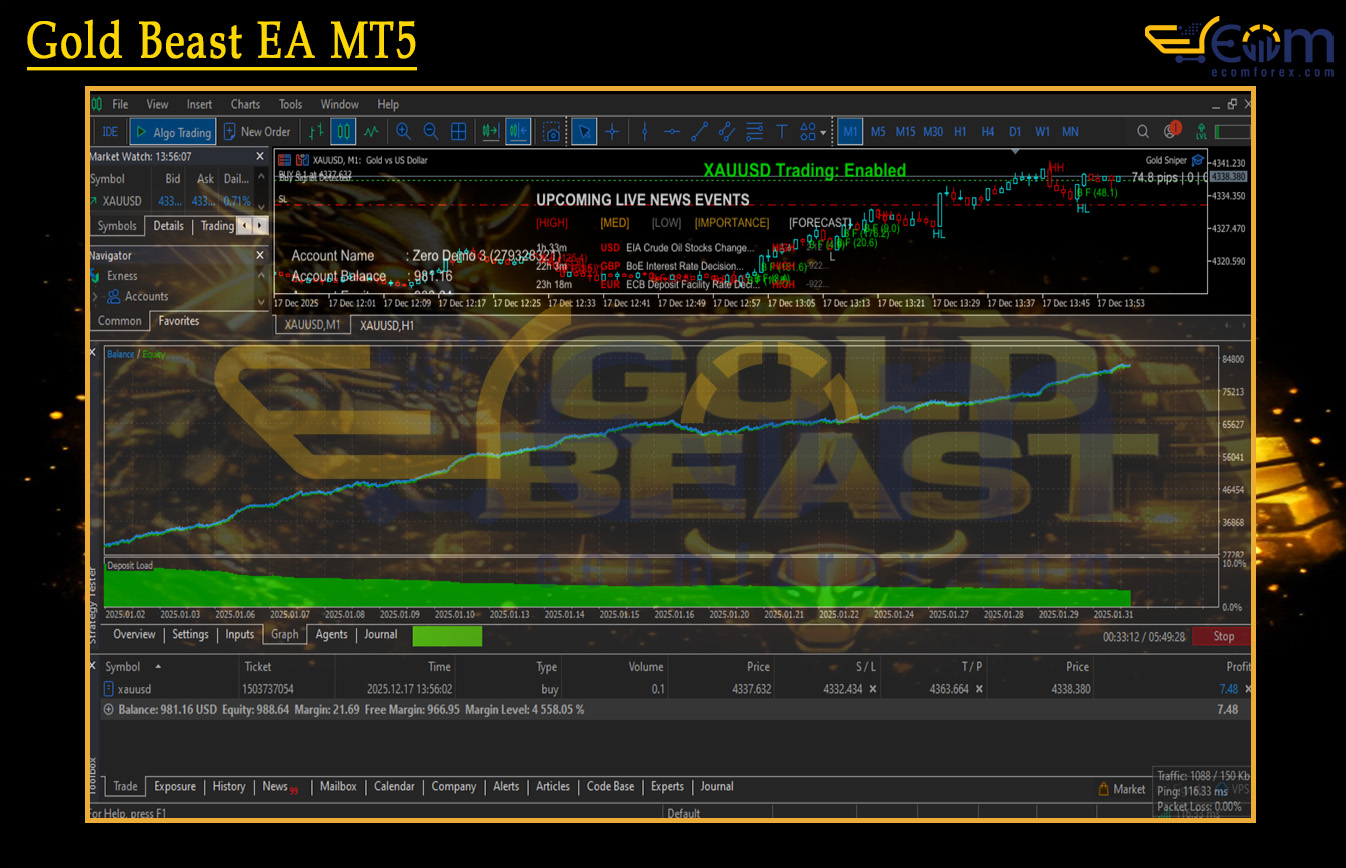This screenshot has height=868, width=1346.
Task: Click the zoom in magnifier icon
Action: point(403,131)
